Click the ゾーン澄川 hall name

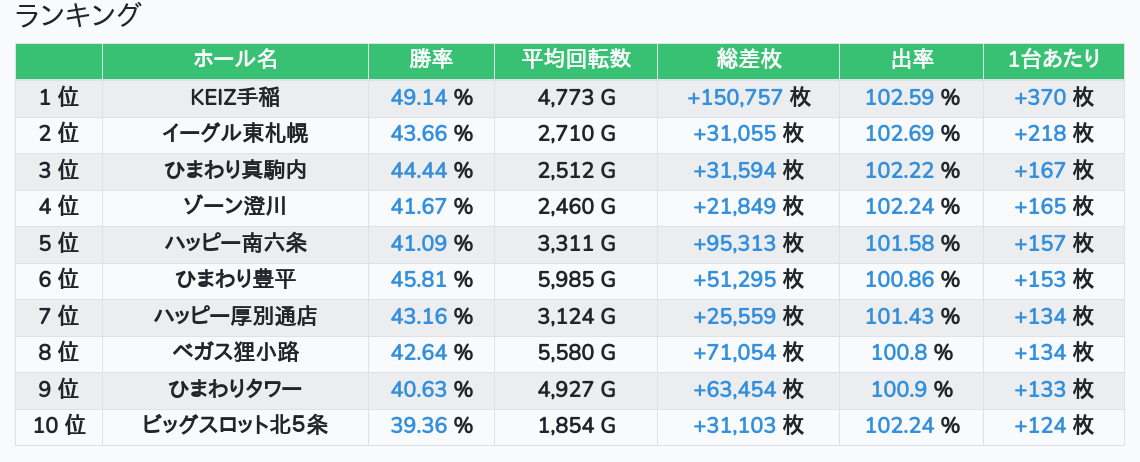(235, 207)
